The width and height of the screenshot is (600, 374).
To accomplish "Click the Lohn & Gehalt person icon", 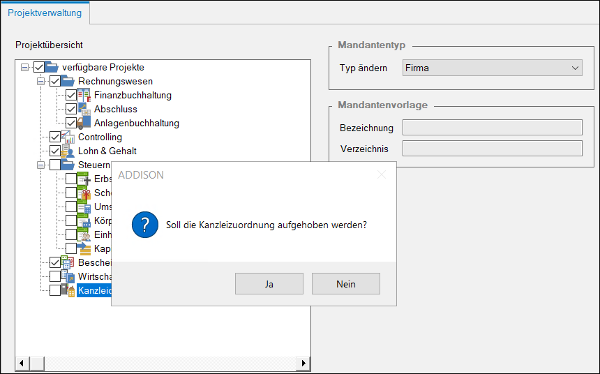I will click(68, 151).
